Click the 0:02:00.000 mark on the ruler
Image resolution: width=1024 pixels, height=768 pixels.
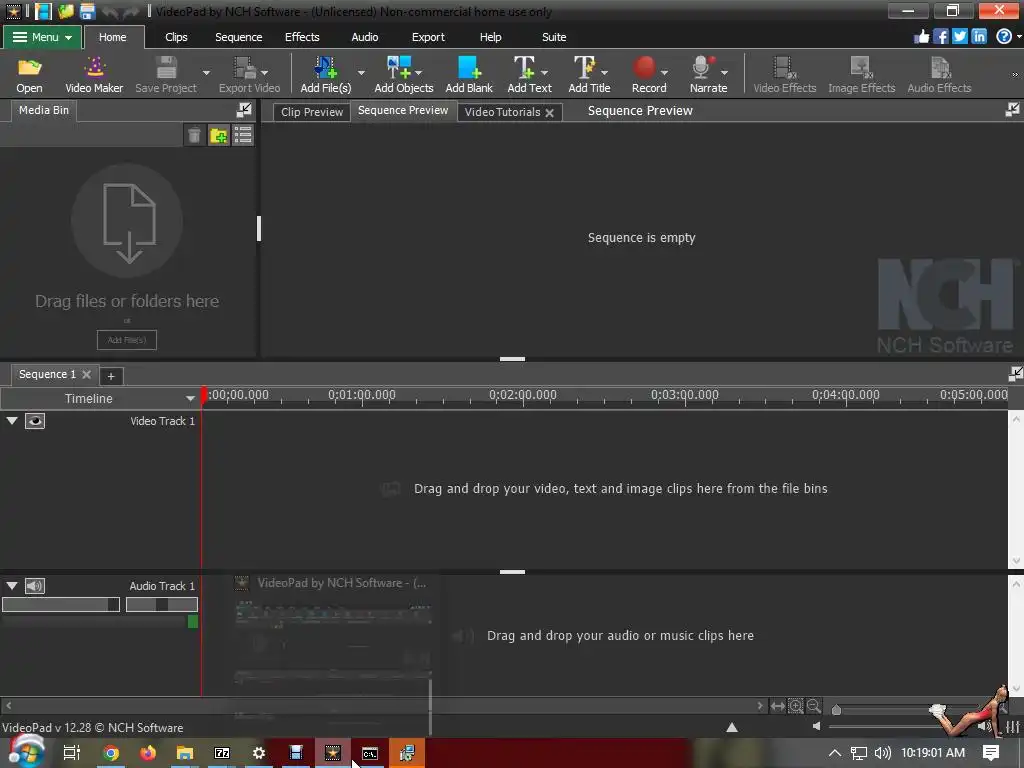tap(522, 395)
